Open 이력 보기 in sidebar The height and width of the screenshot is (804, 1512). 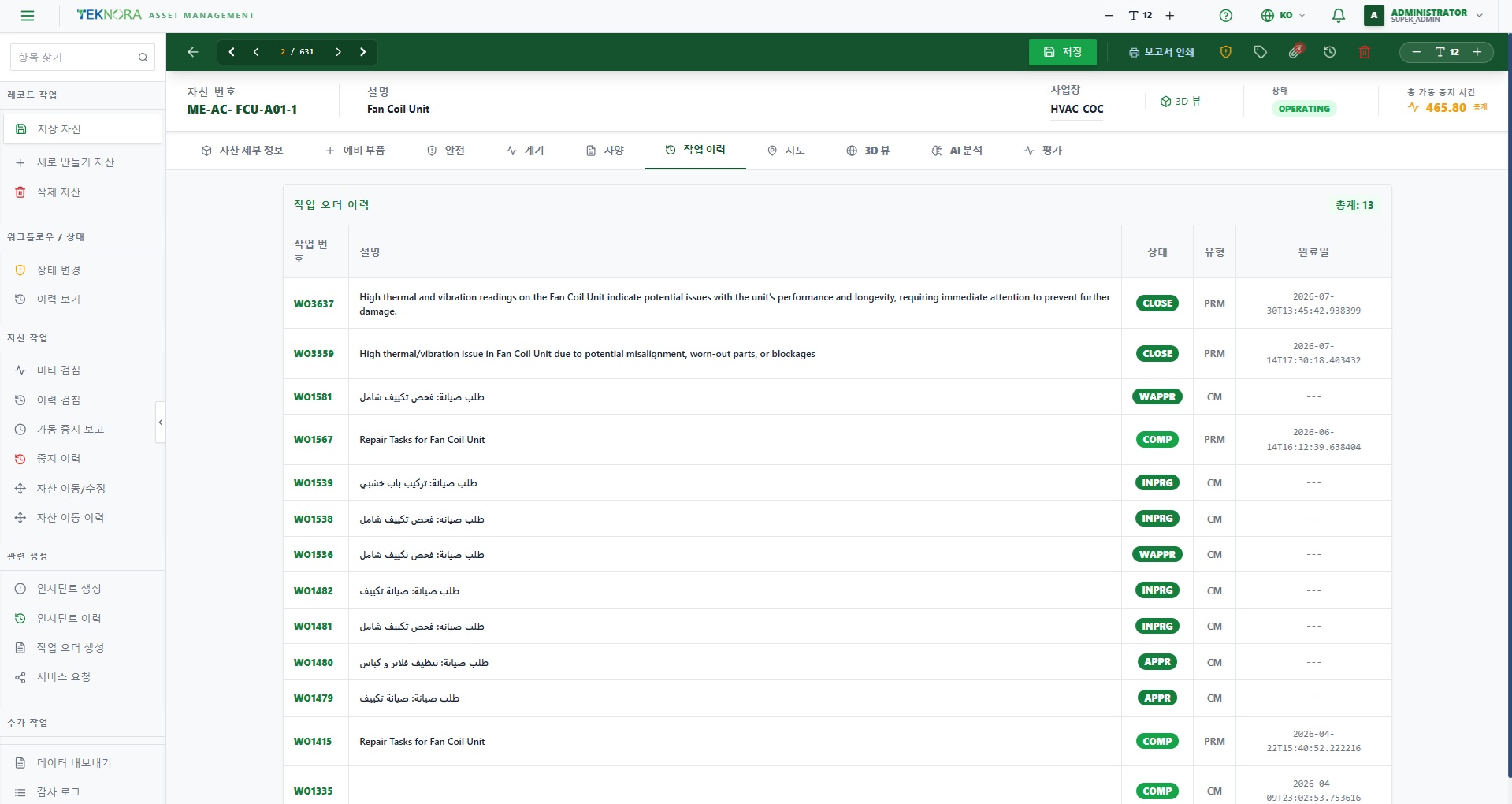pyautogui.click(x=82, y=300)
